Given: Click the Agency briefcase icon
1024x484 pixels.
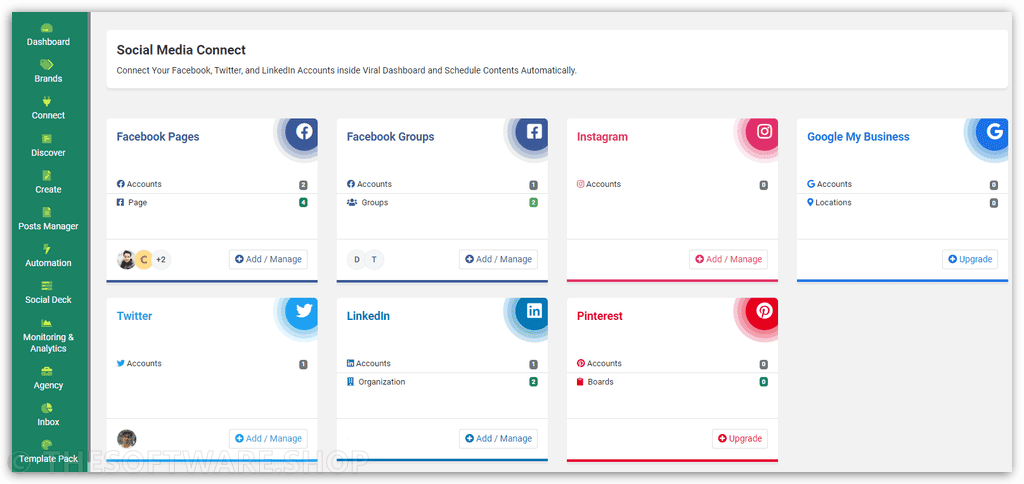Looking at the screenshot, I should point(46,371).
